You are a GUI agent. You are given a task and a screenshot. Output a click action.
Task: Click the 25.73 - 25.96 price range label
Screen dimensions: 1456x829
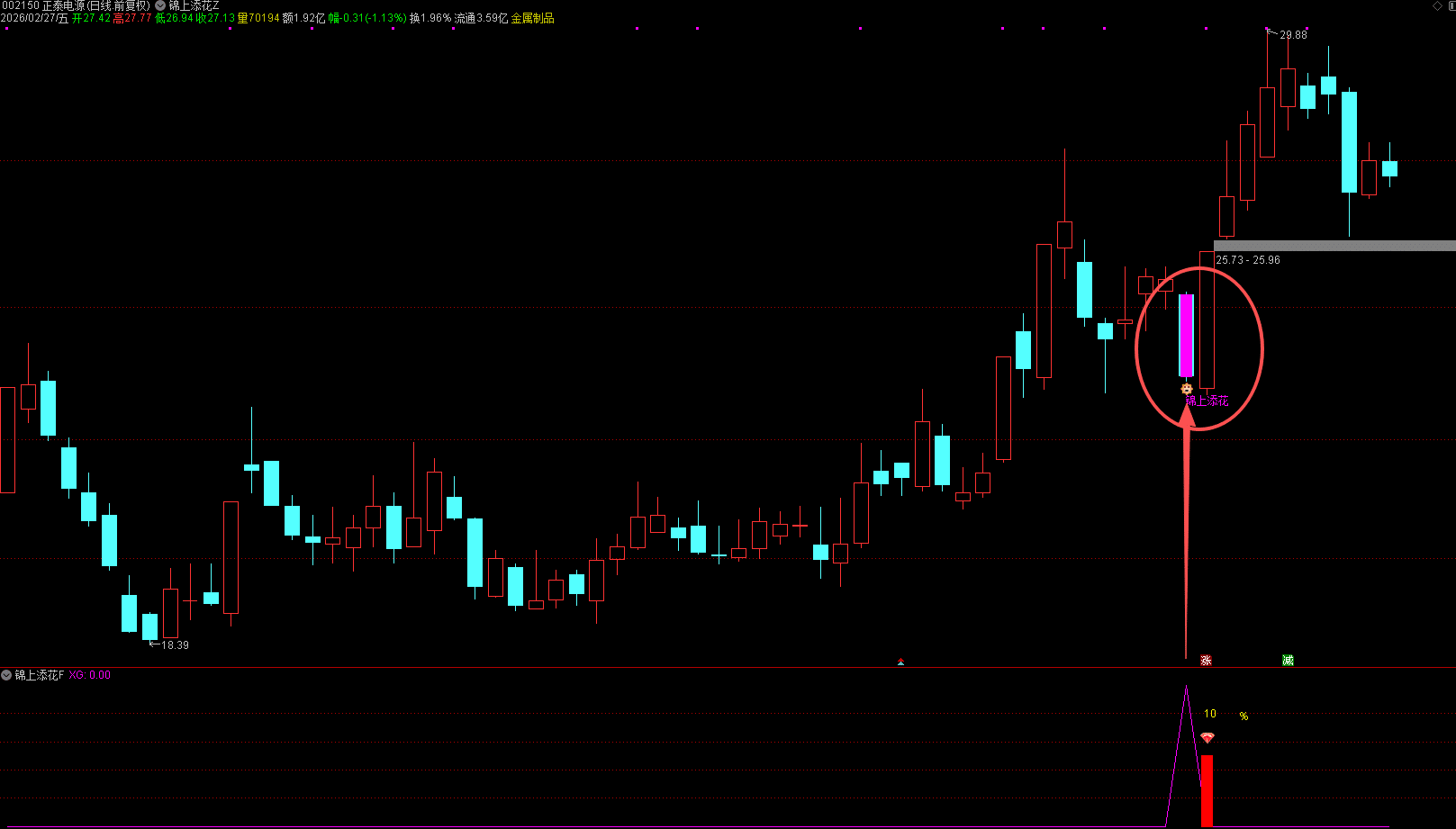pyautogui.click(x=1247, y=260)
